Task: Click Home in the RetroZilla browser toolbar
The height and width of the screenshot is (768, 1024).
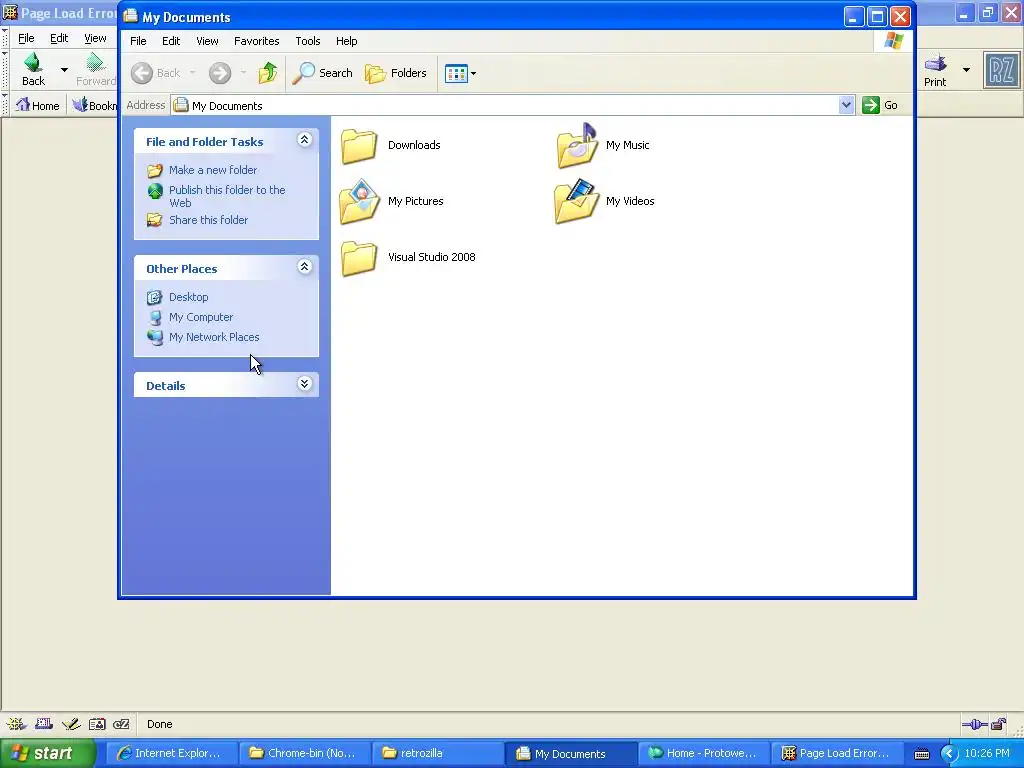Action: click(x=38, y=105)
